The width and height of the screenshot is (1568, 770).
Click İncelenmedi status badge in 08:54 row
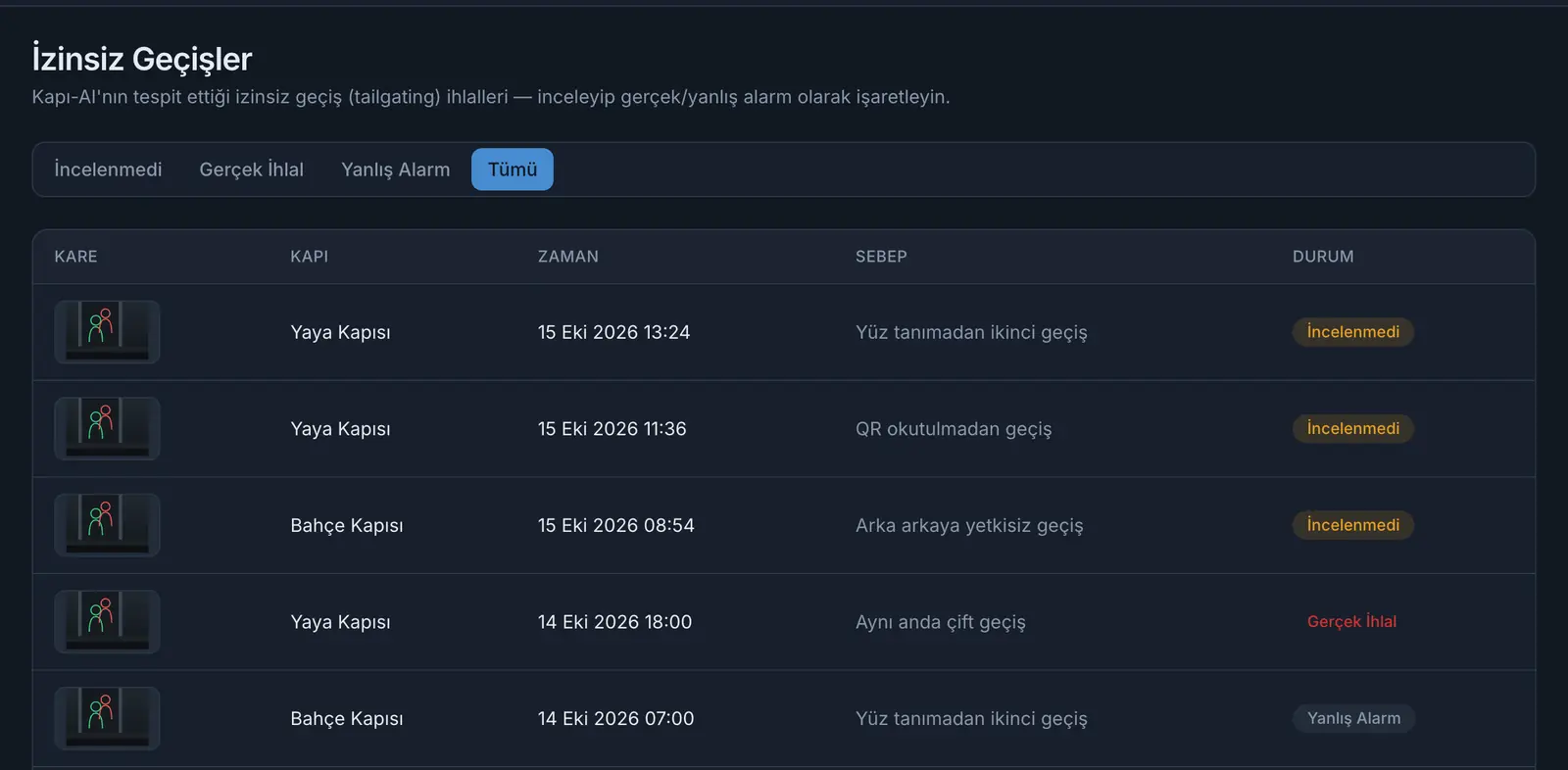point(1353,525)
